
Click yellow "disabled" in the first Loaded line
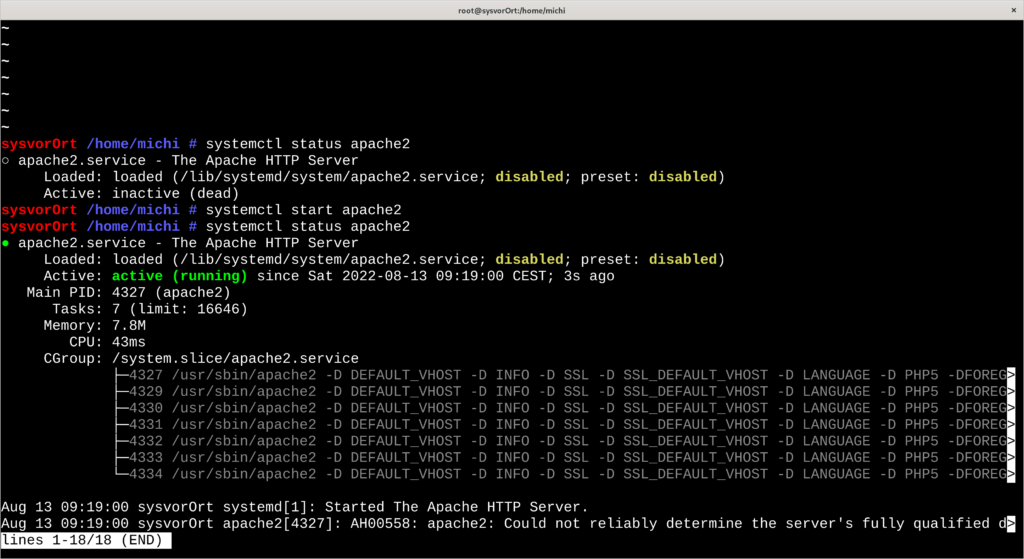pos(529,177)
